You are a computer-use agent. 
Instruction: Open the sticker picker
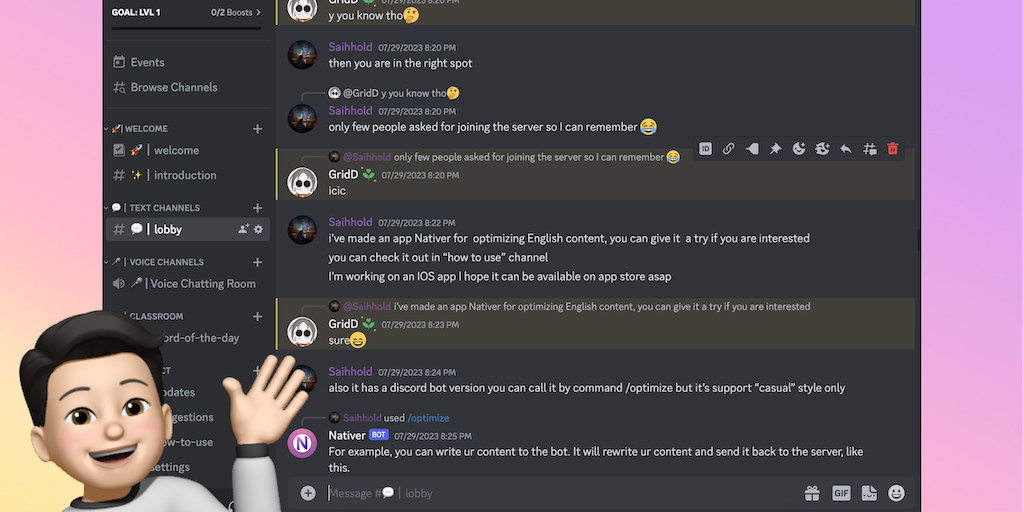869,493
